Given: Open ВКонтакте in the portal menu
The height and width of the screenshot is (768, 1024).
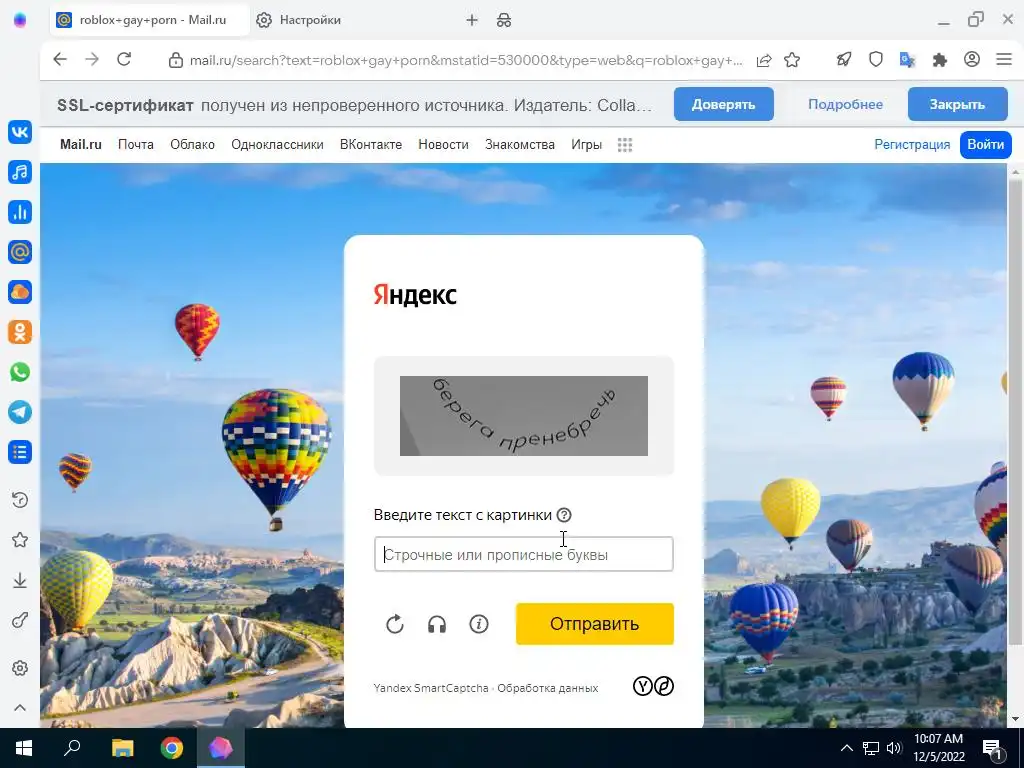Looking at the screenshot, I should tap(371, 144).
